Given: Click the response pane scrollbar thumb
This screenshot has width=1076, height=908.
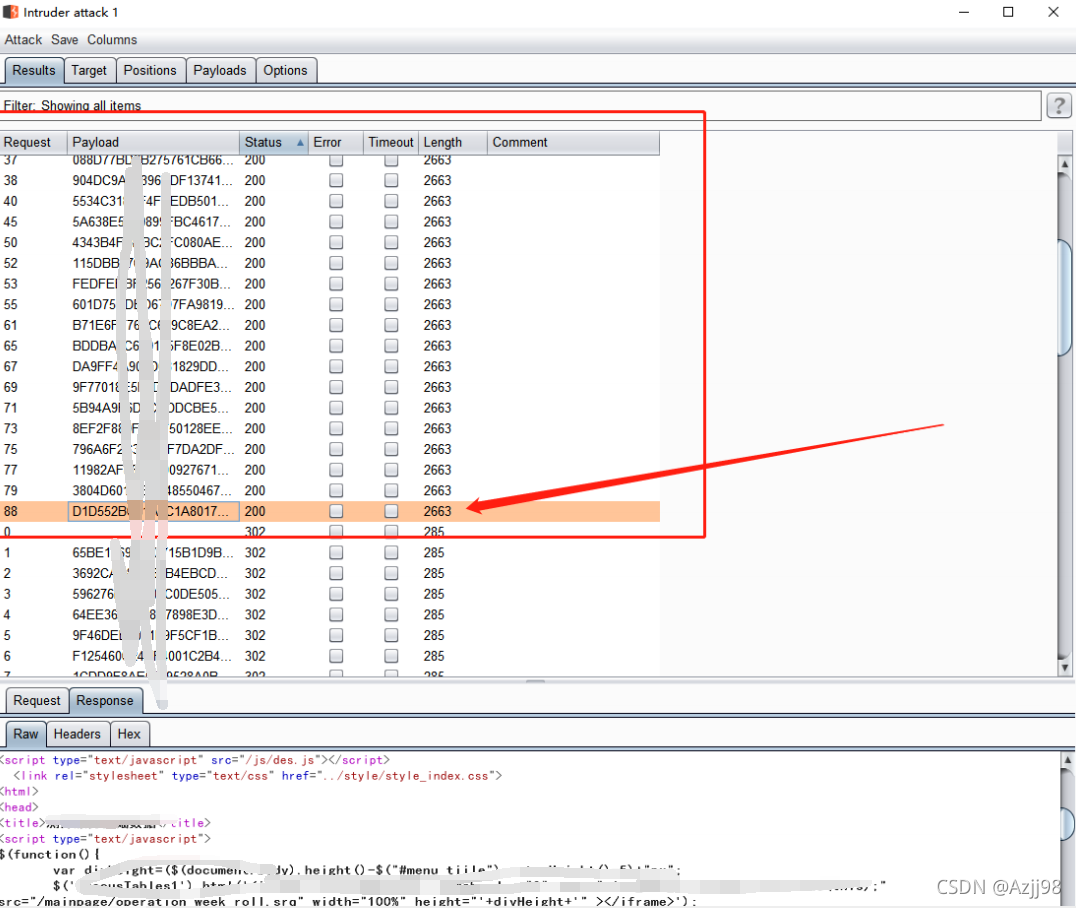Looking at the screenshot, I should click(x=1068, y=823).
